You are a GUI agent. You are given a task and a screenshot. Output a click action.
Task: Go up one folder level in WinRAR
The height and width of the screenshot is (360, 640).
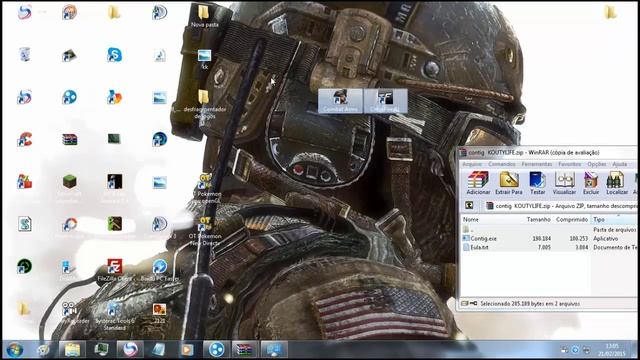coord(469,206)
